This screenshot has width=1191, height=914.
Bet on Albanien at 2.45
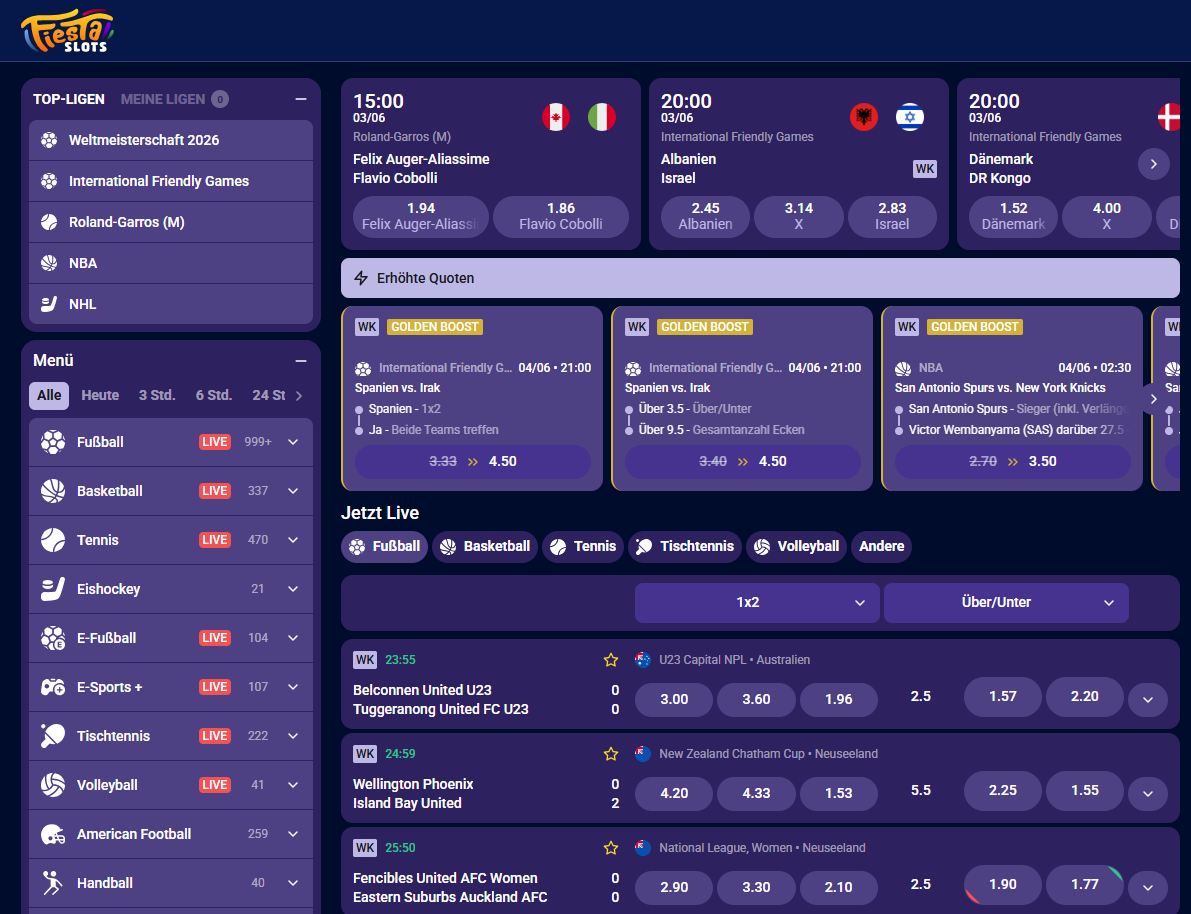point(705,217)
